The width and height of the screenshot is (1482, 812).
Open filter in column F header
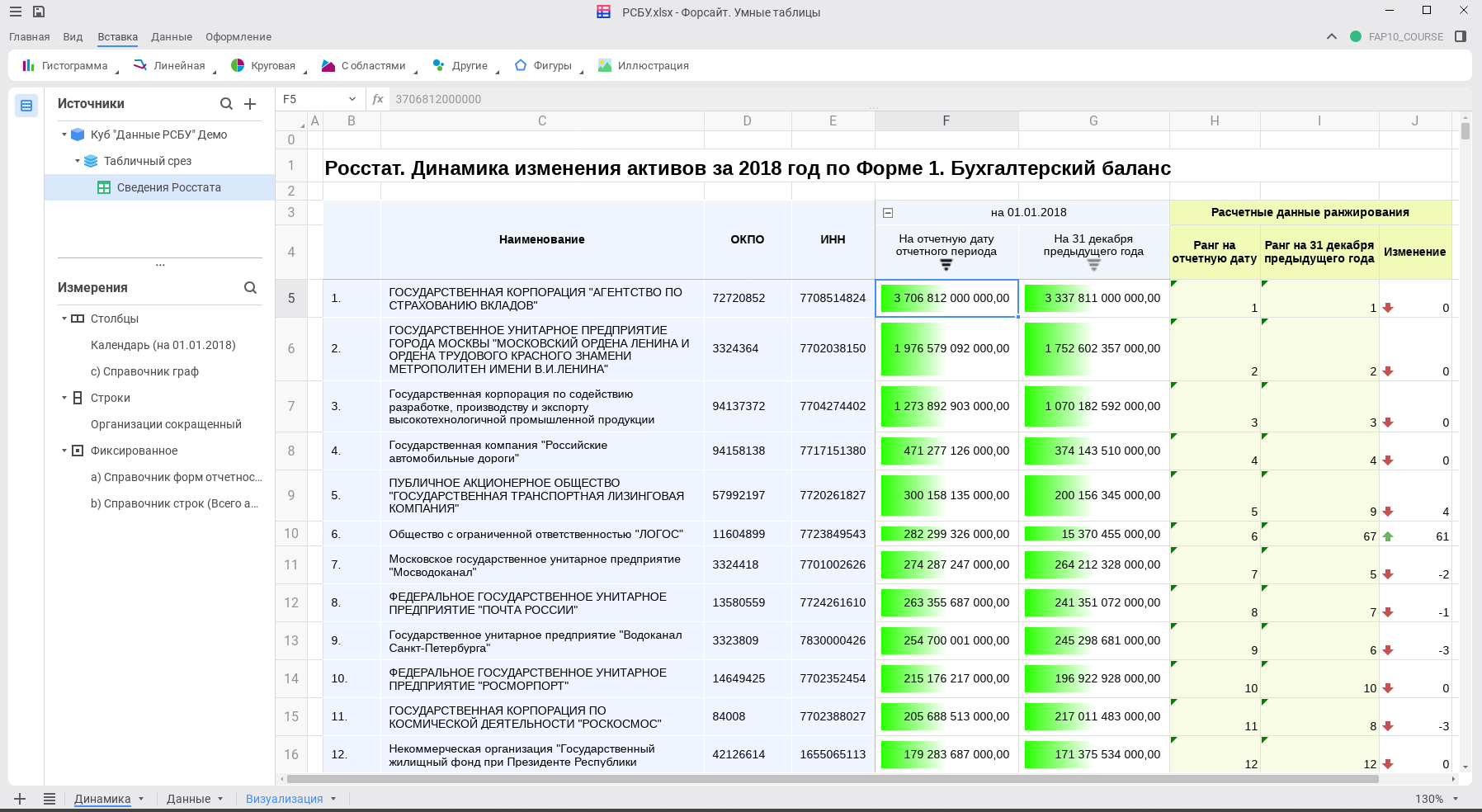tap(946, 265)
